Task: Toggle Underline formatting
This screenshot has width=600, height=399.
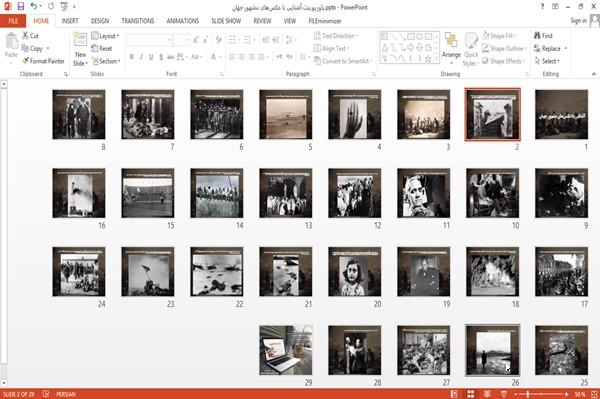Action: pos(151,57)
